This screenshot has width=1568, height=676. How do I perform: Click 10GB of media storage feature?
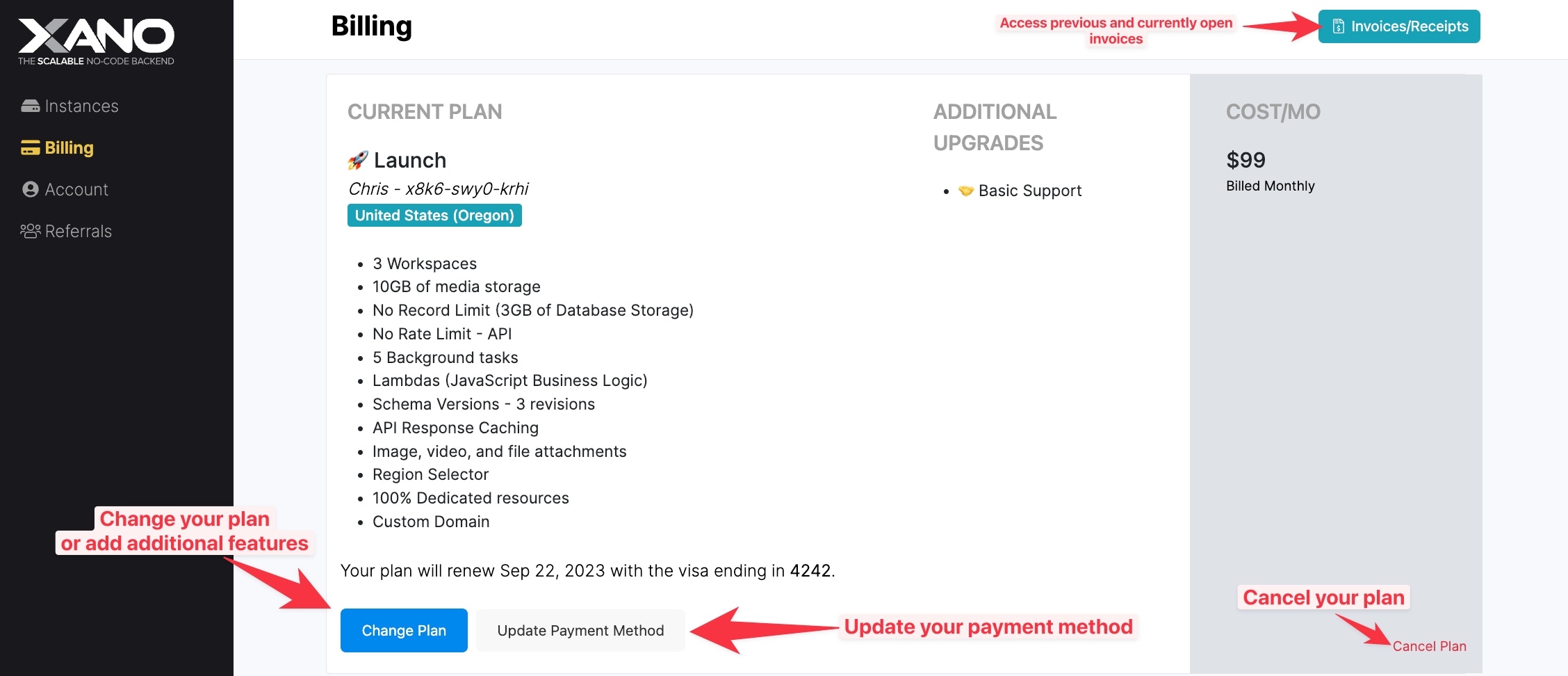457,287
